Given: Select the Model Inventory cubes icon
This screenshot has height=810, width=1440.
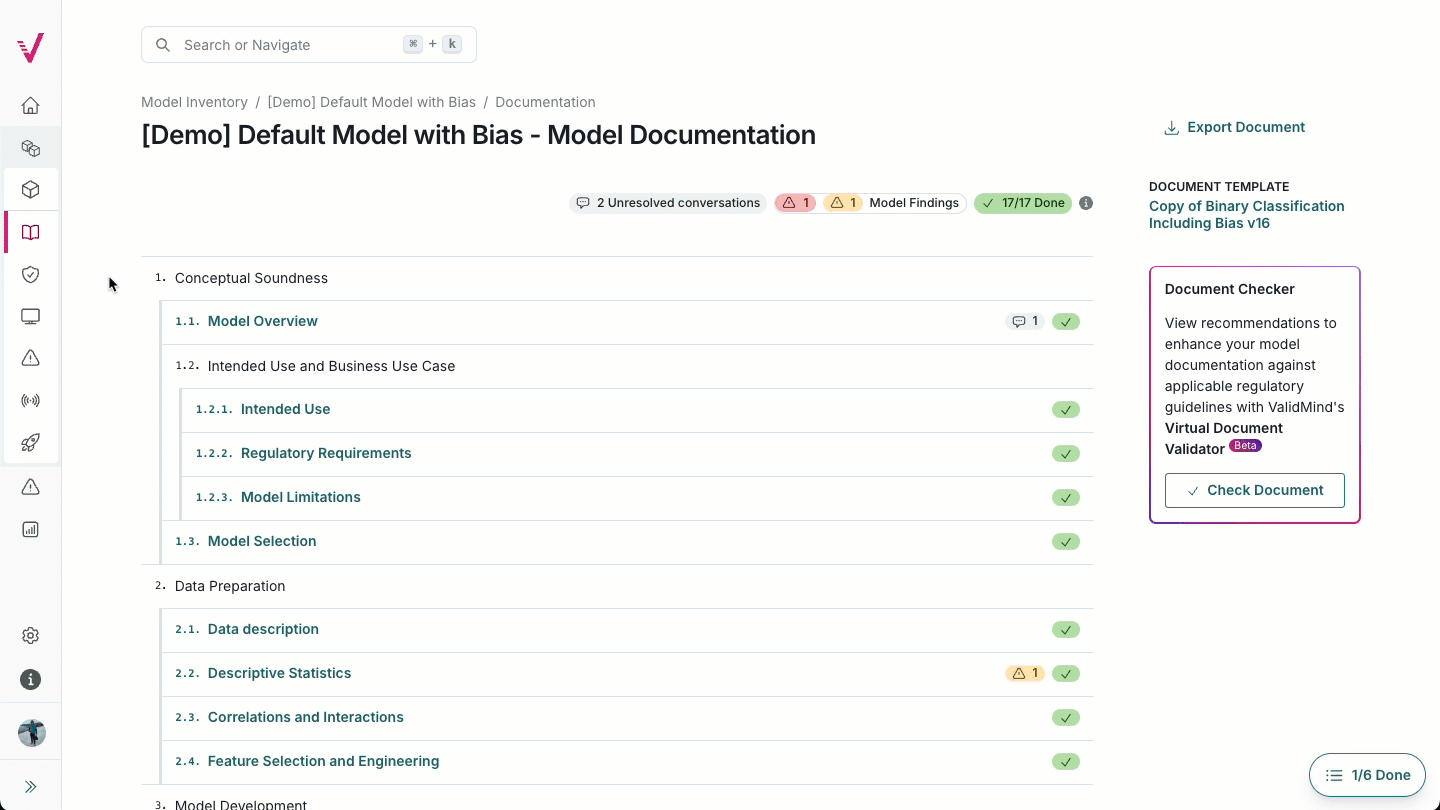Looking at the screenshot, I should [x=30, y=147].
